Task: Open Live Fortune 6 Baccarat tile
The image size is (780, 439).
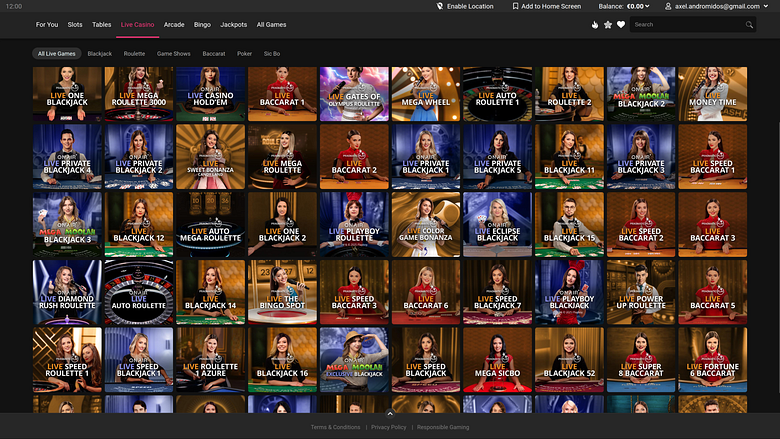Action: point(712,359)
